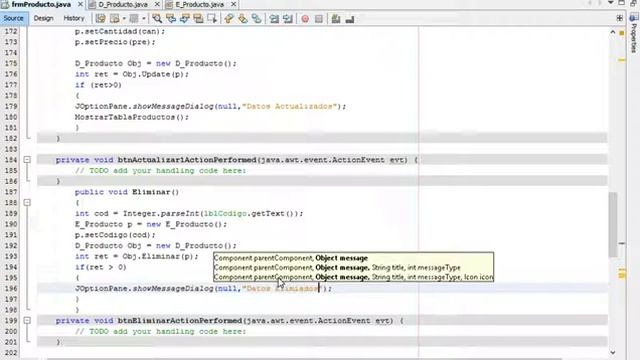Screen dimensions: 640x360
Task: Close the E_Producto.java tab
Action: pos(233,4)
